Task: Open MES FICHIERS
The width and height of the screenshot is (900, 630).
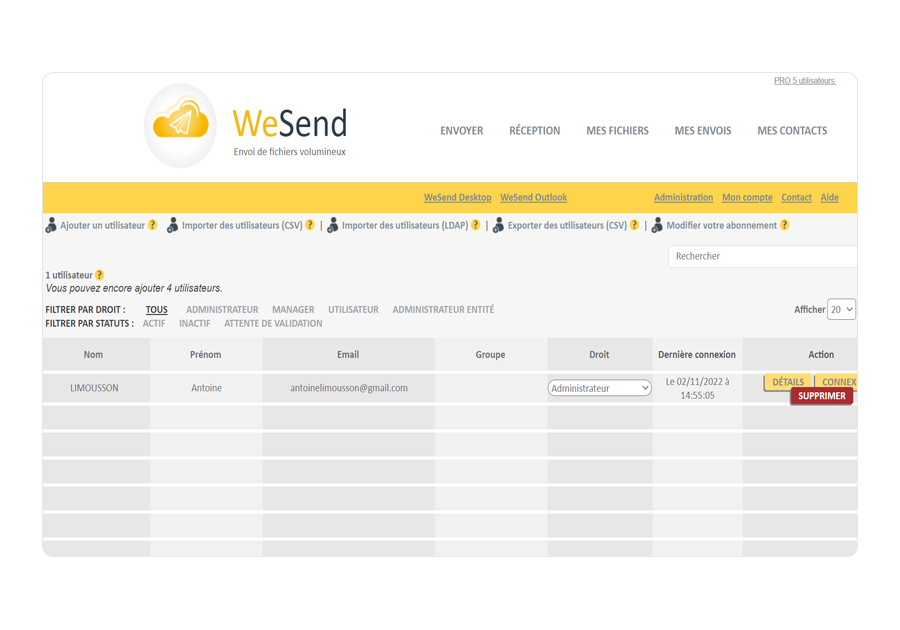Action: pos(617,131)
